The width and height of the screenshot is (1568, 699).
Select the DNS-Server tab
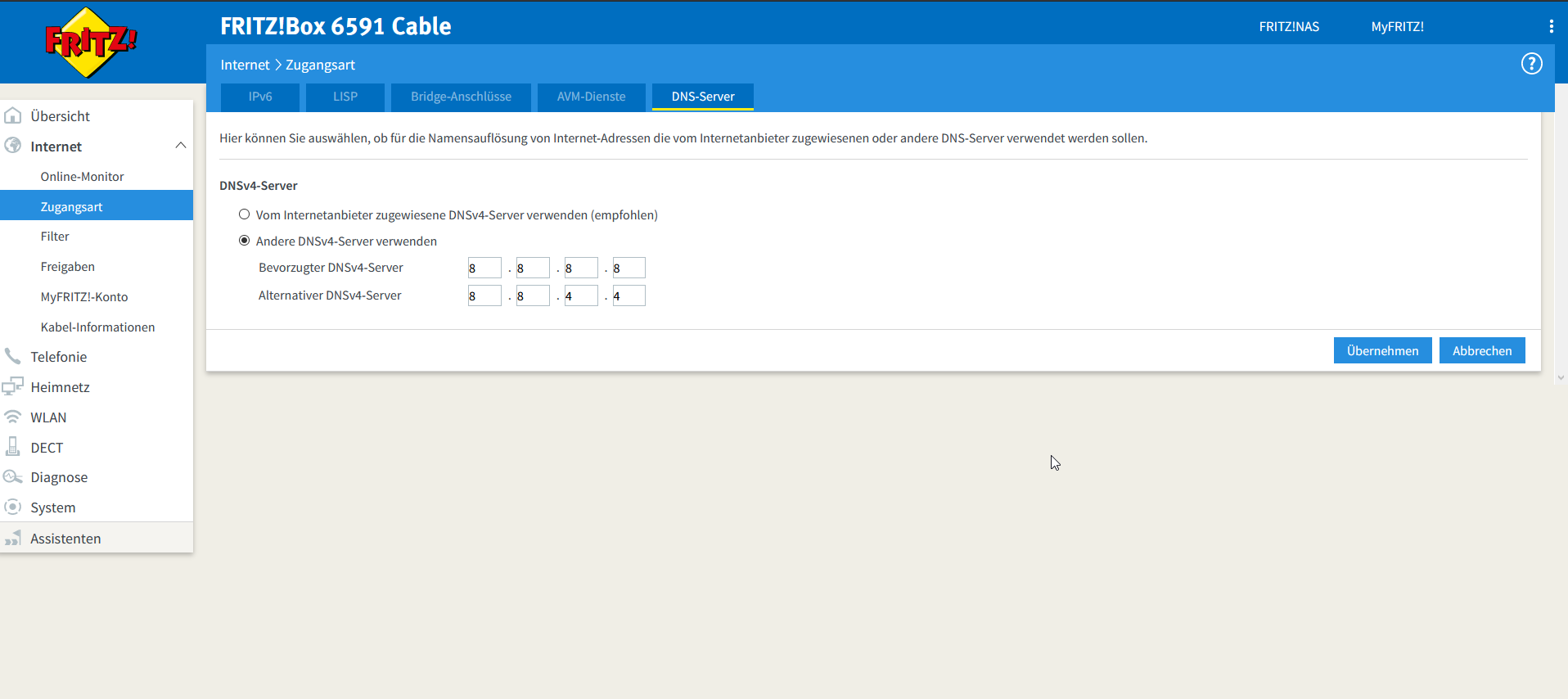point(703,97)
